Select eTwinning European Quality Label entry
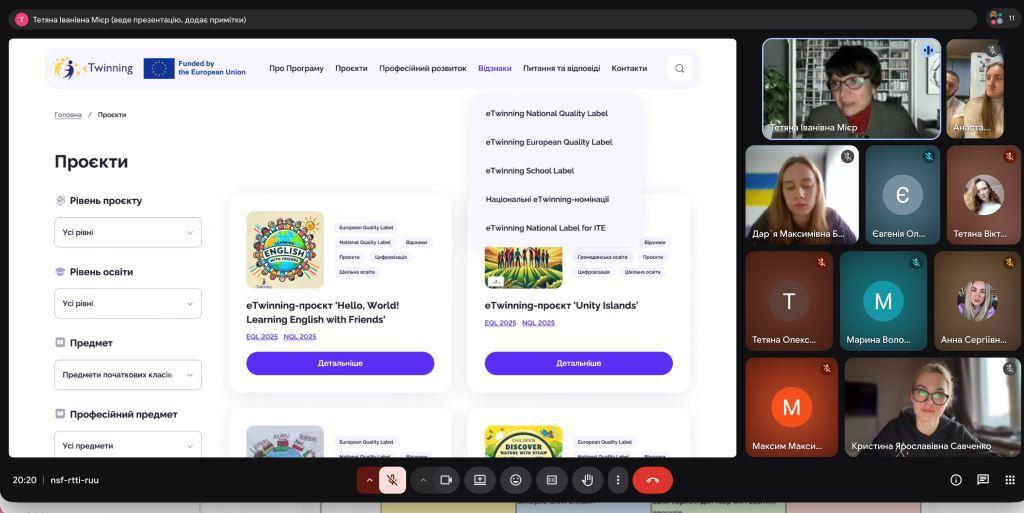 coord(549,142)
